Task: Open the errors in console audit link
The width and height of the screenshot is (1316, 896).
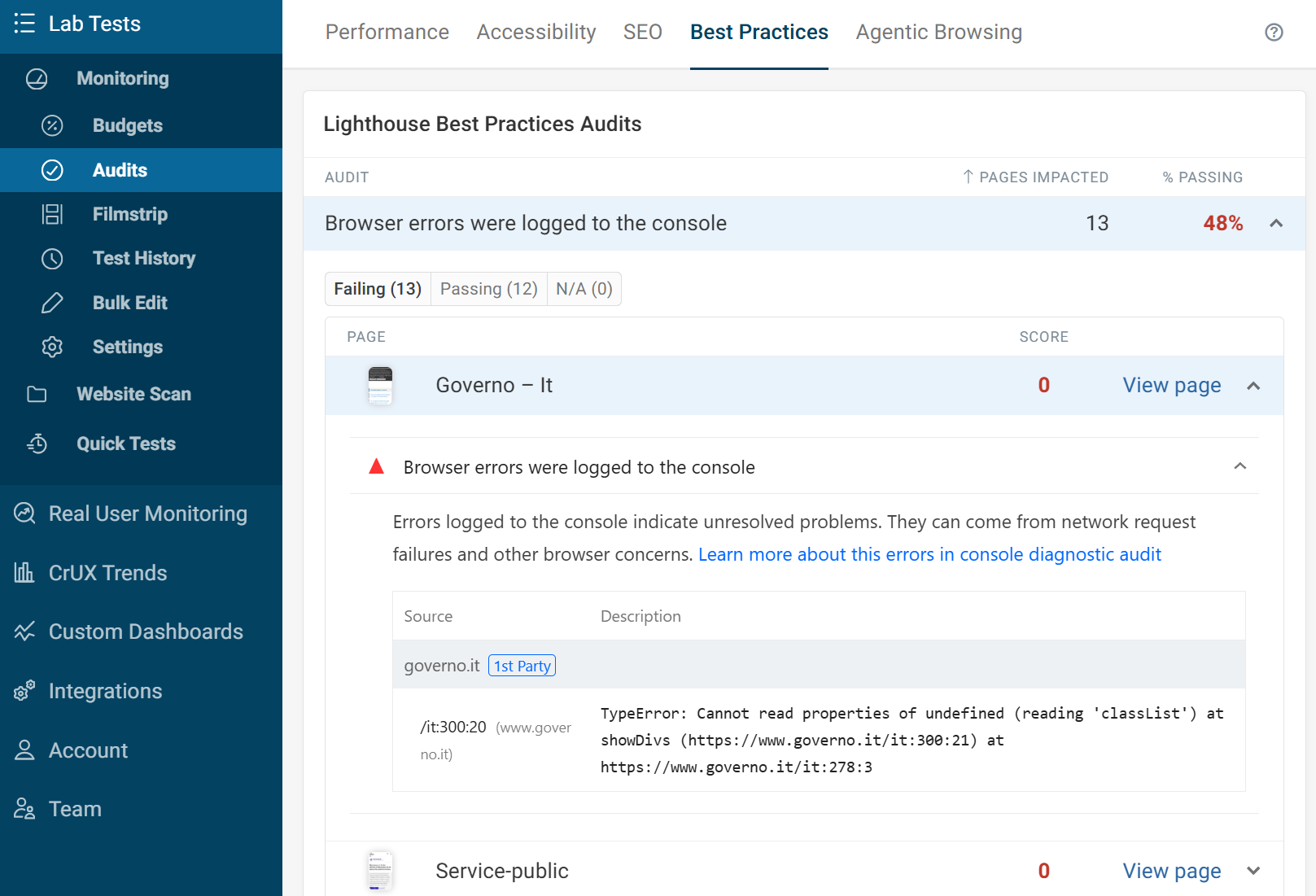Action: pos(929,554)
